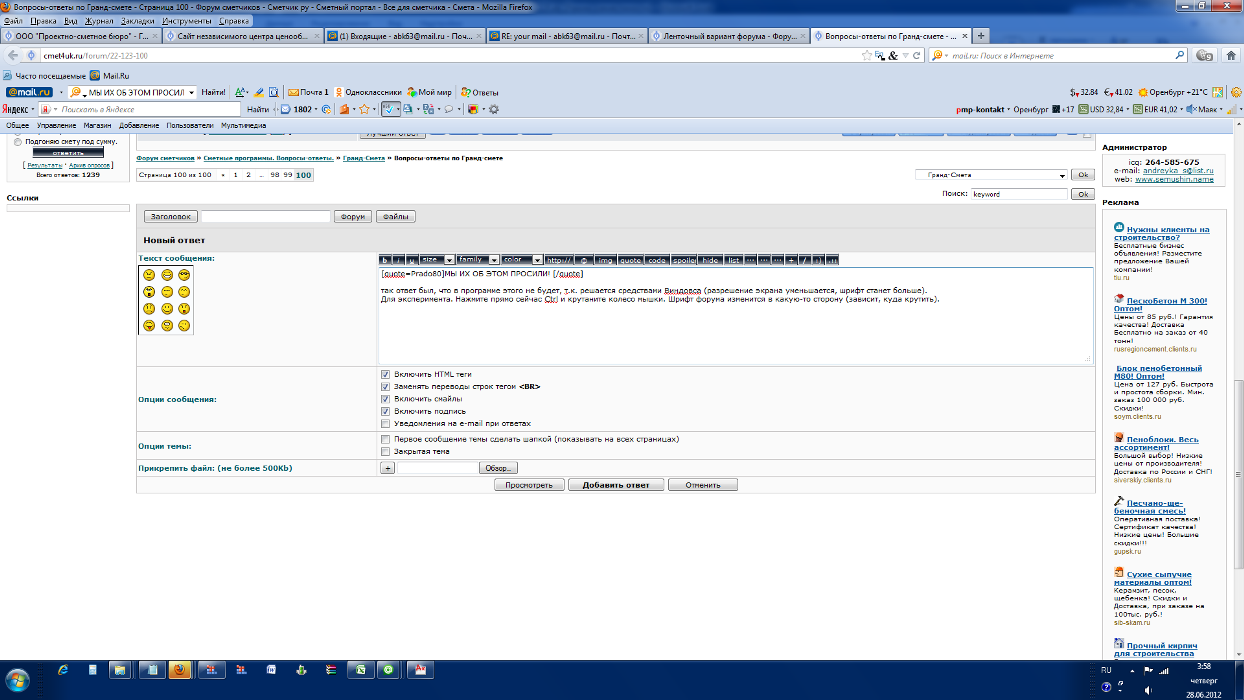Screen dimensions: 1244x700
Task: Open Mail.ru search field dropdown arrow
Action: (191, 92)
